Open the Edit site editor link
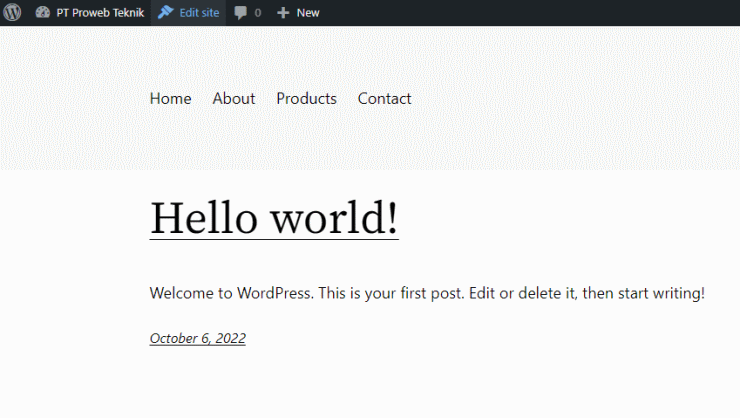 click(188, 13)
